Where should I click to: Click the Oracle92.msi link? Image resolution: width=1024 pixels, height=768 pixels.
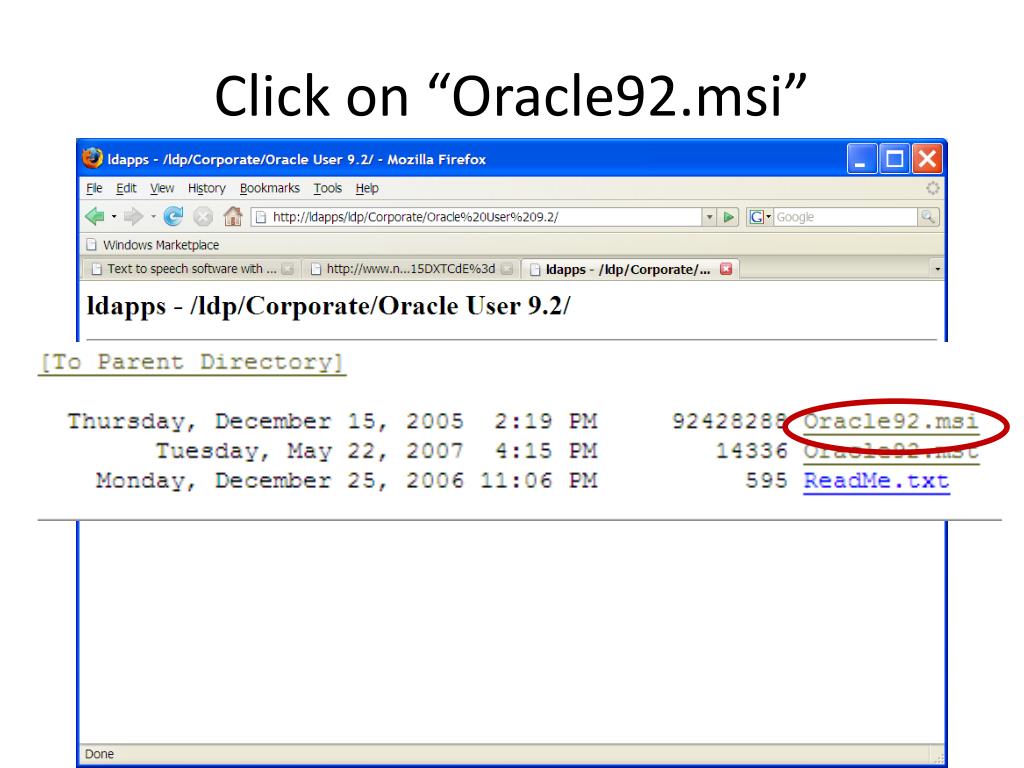point(890,421)
